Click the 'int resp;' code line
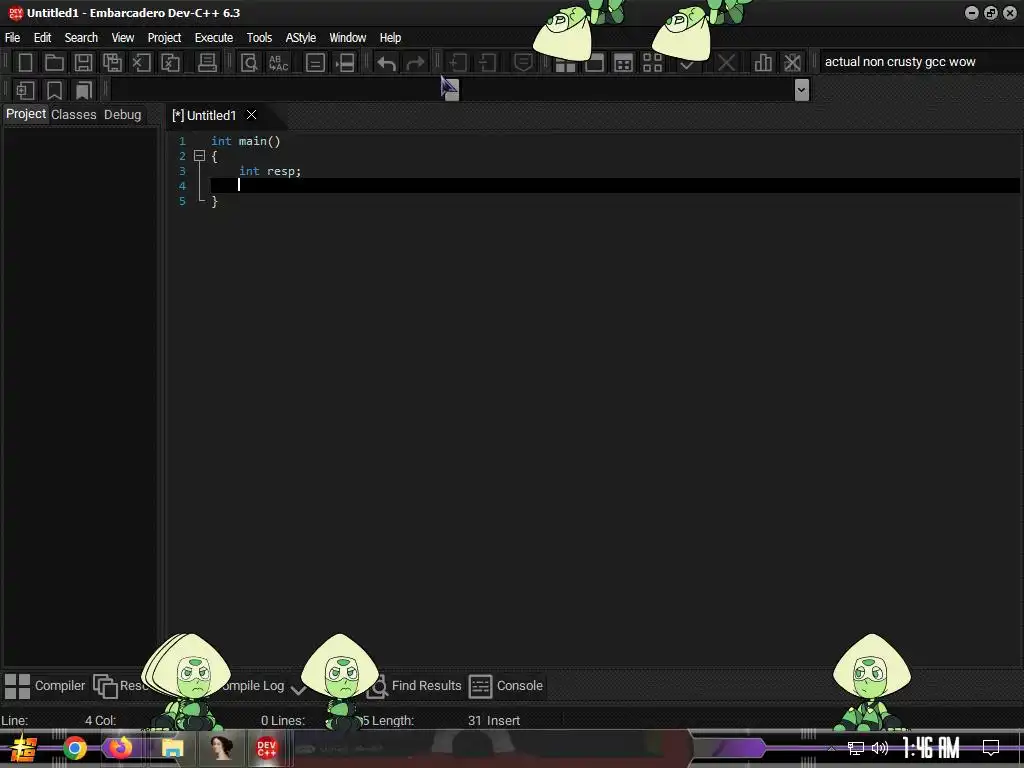1024x768 pixels. (x=270, y=171)
